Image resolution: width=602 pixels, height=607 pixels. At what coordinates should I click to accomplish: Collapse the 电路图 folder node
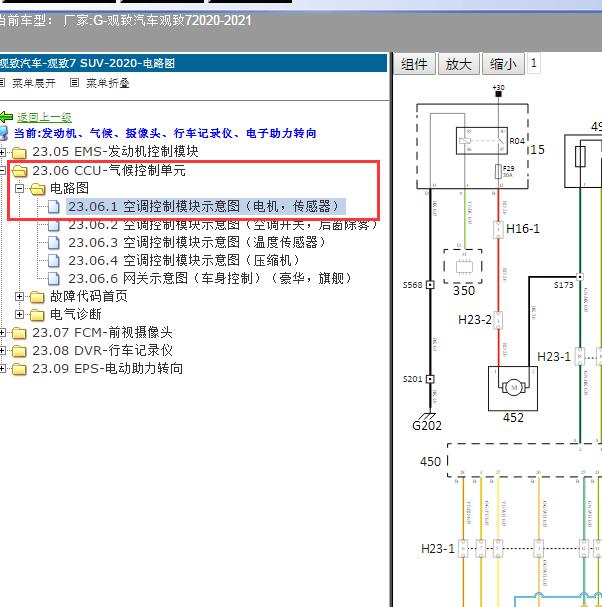tap(19, 189)
